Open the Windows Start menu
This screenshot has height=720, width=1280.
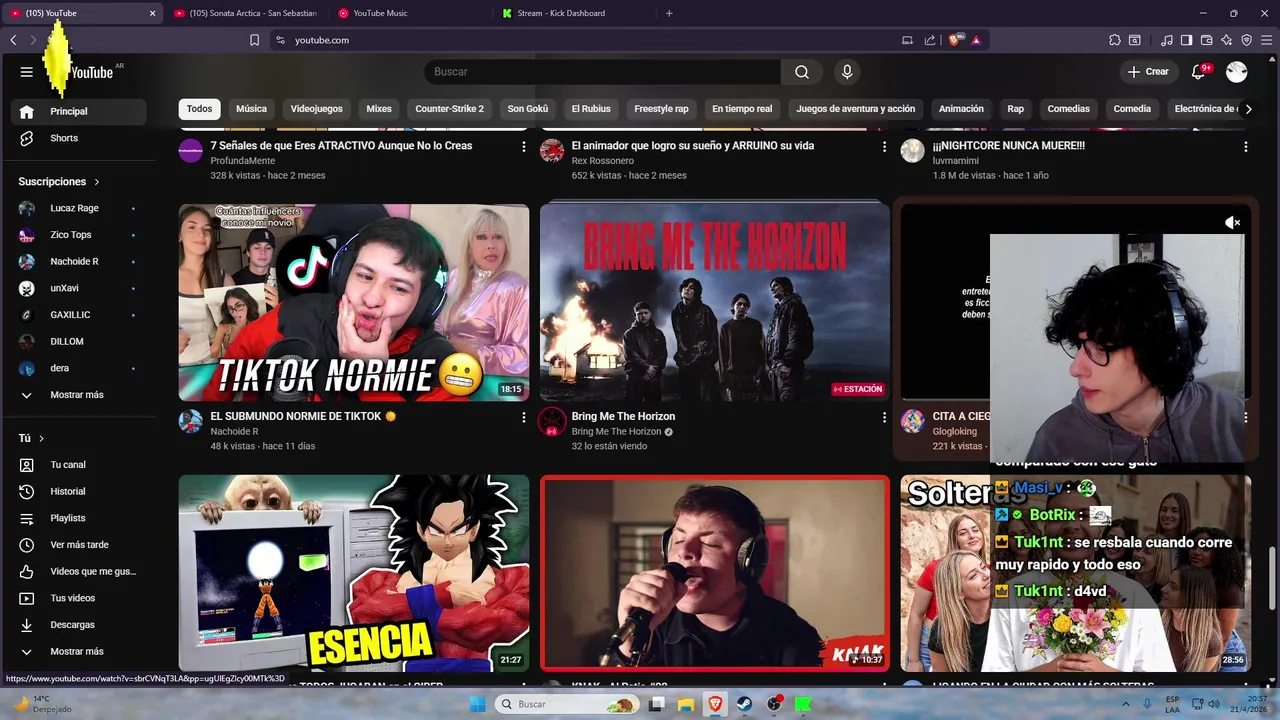point(478,704)
